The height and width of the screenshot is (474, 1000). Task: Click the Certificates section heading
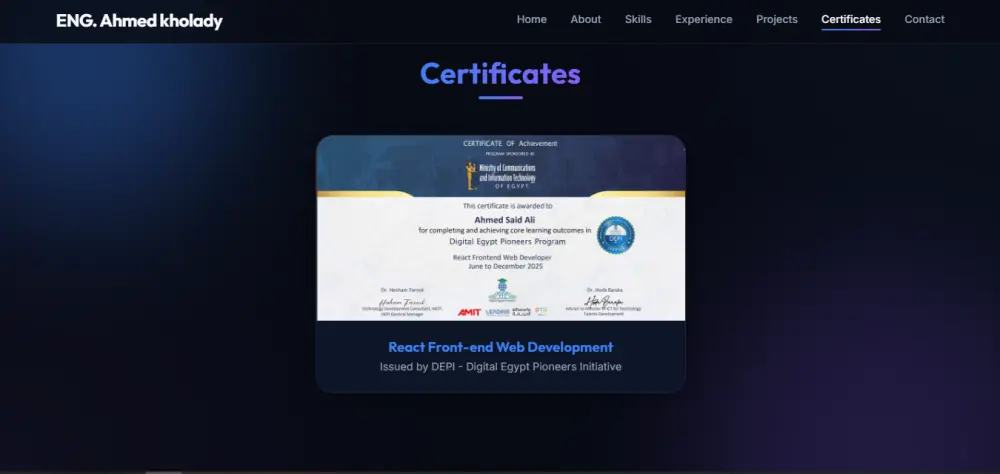point(501,73)
